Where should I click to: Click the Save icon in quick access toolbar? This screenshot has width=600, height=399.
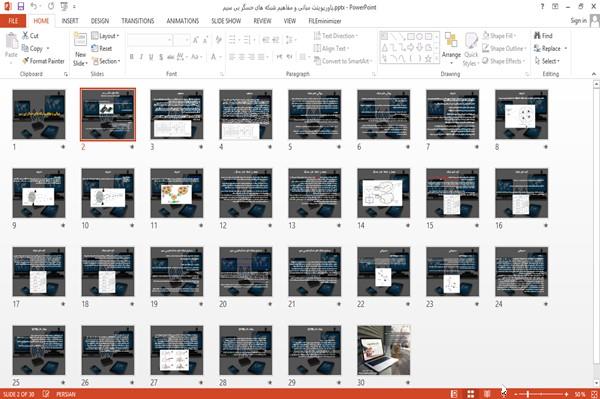(x=21, y=7)
